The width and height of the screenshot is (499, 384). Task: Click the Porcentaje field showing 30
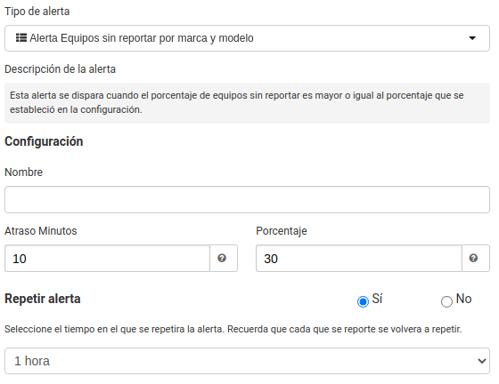tap(359, 258)
